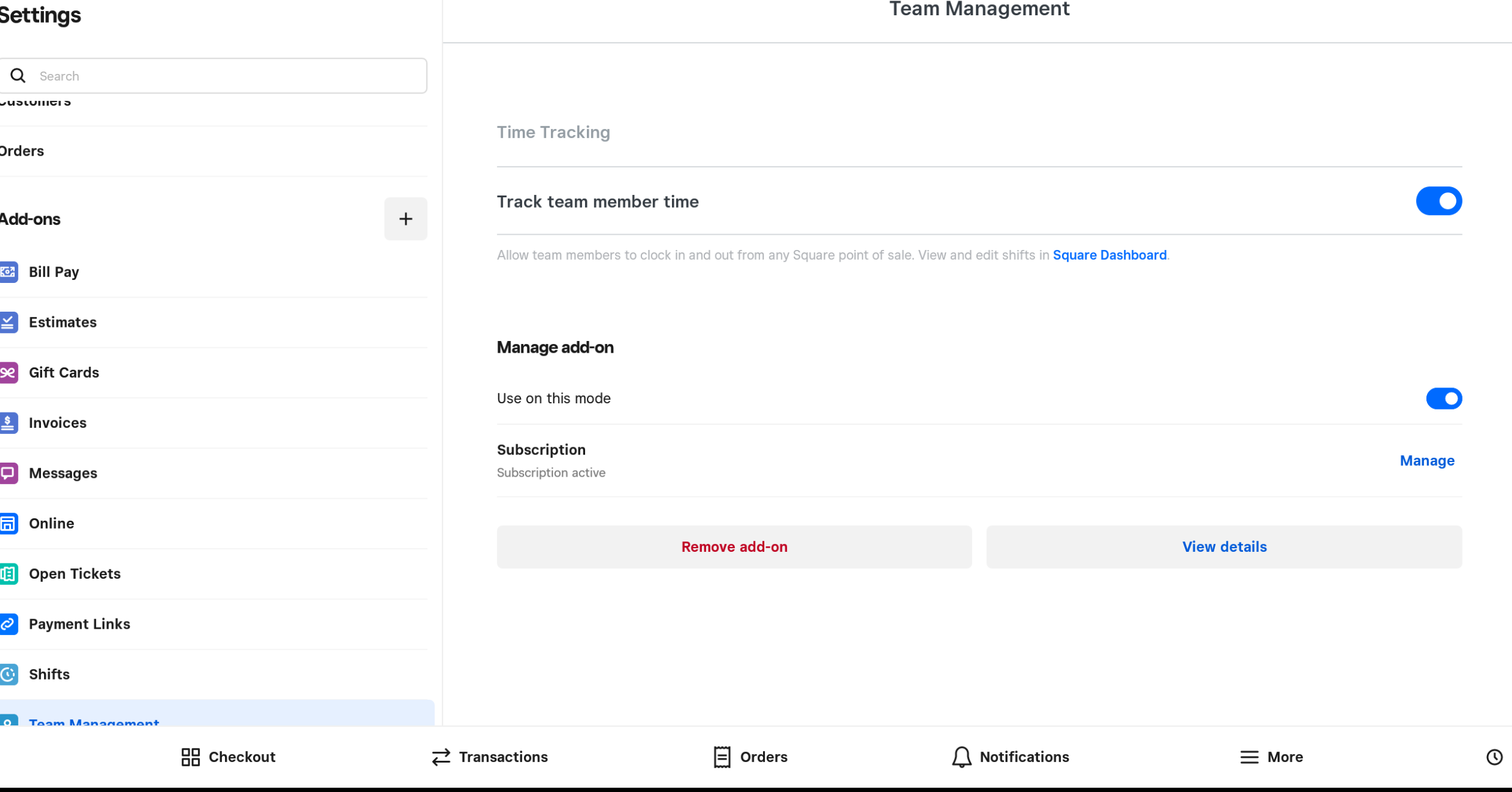Open Shifts add-on settings

coord(213,675)
